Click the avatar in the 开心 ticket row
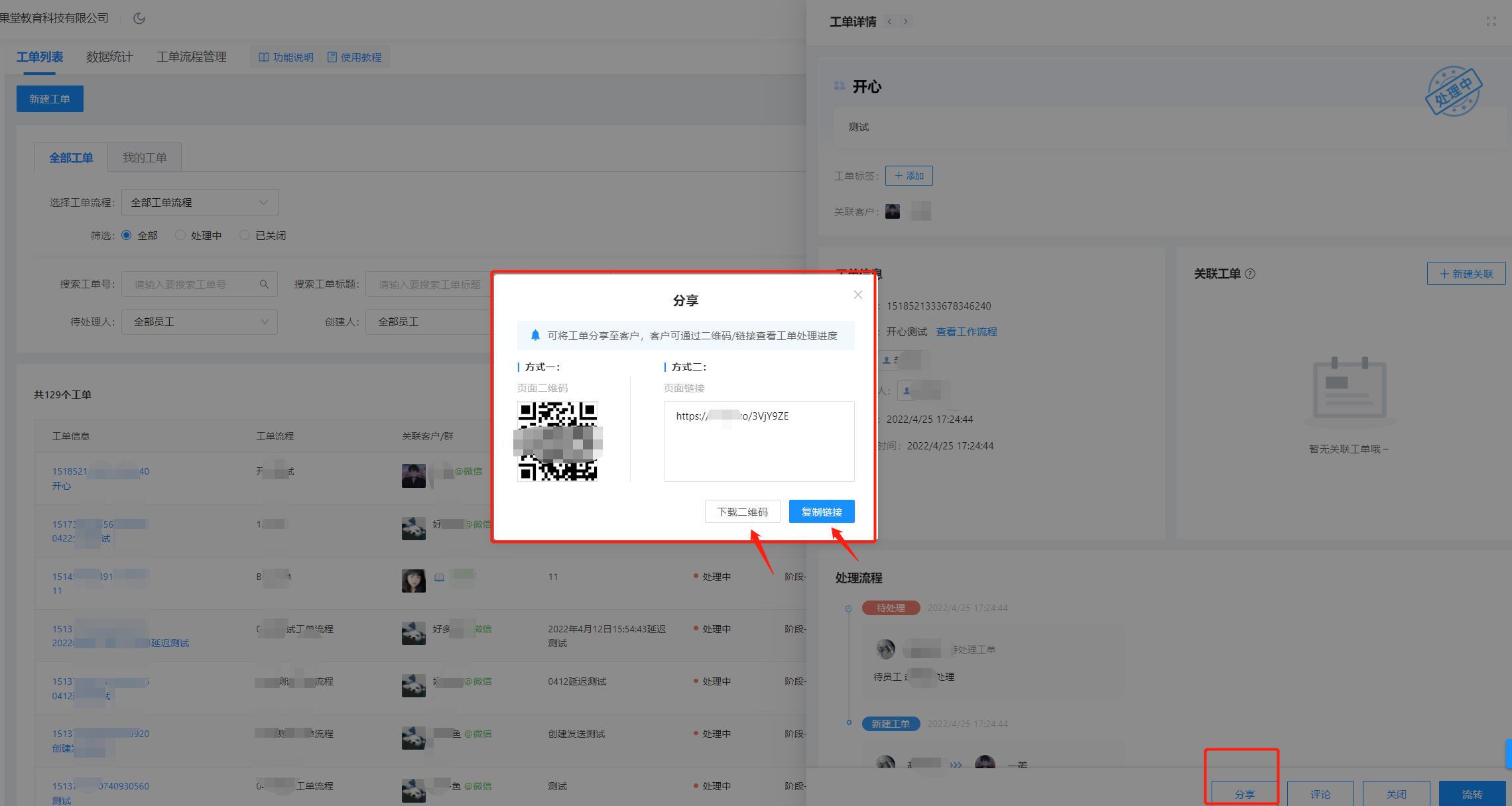Image resolution: width=1512 pixels, height=806 pixels. (414, 475)
